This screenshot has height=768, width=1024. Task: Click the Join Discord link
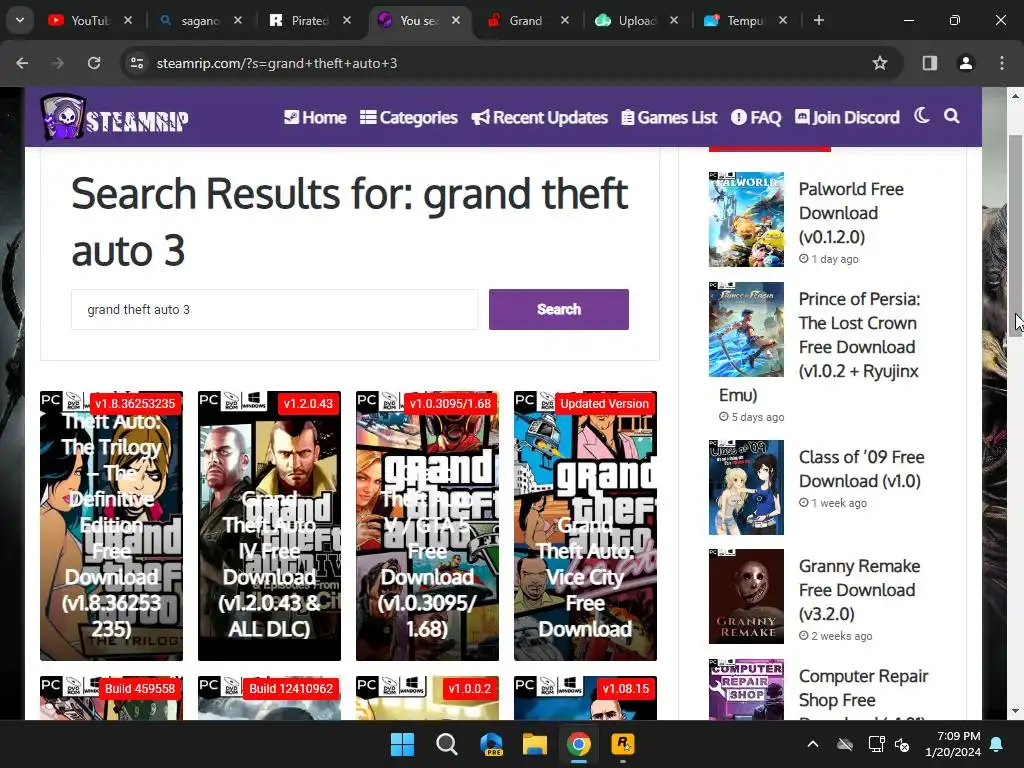(x=847, y=118)
